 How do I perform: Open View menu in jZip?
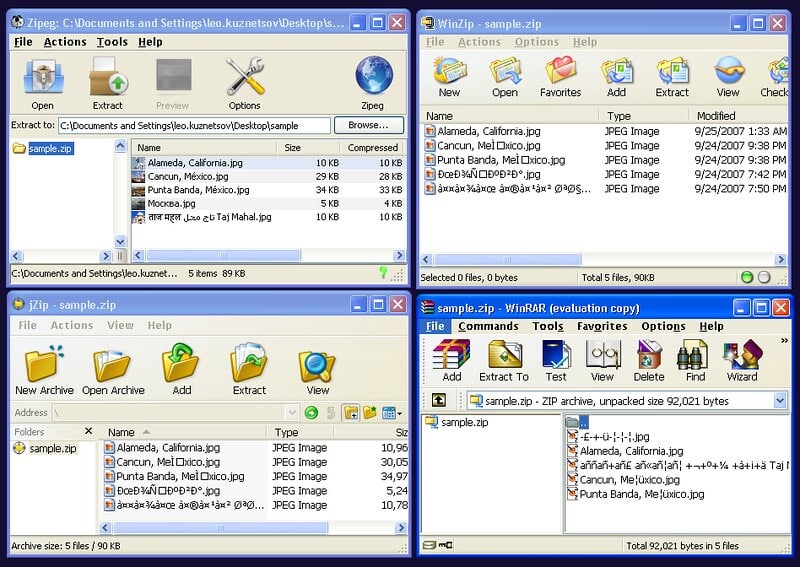(120, 325)
